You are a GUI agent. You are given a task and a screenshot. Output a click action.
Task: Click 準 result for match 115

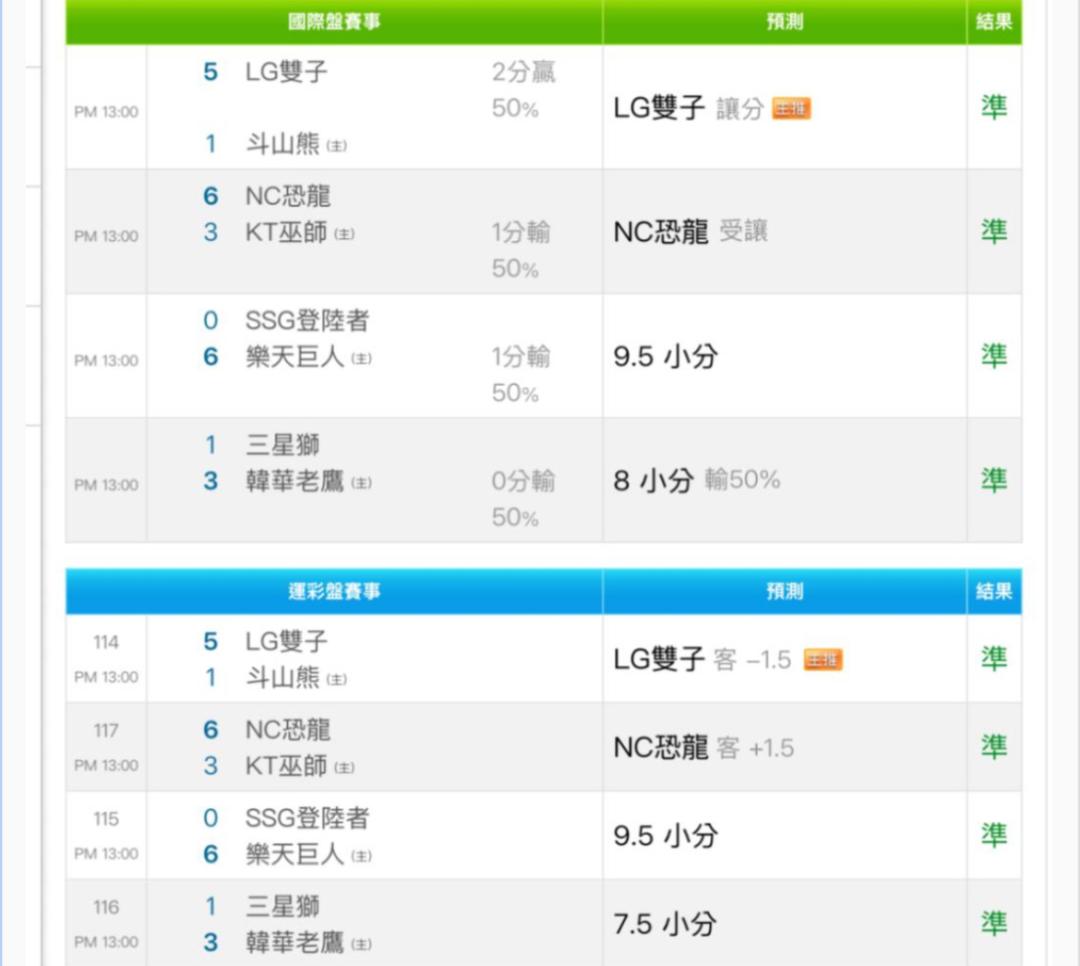(994, 835)
